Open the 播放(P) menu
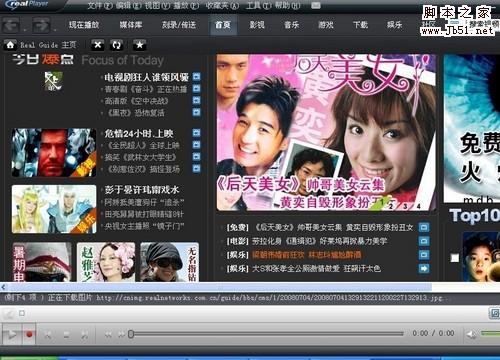The image size is (500, 360). coord(186,6)
